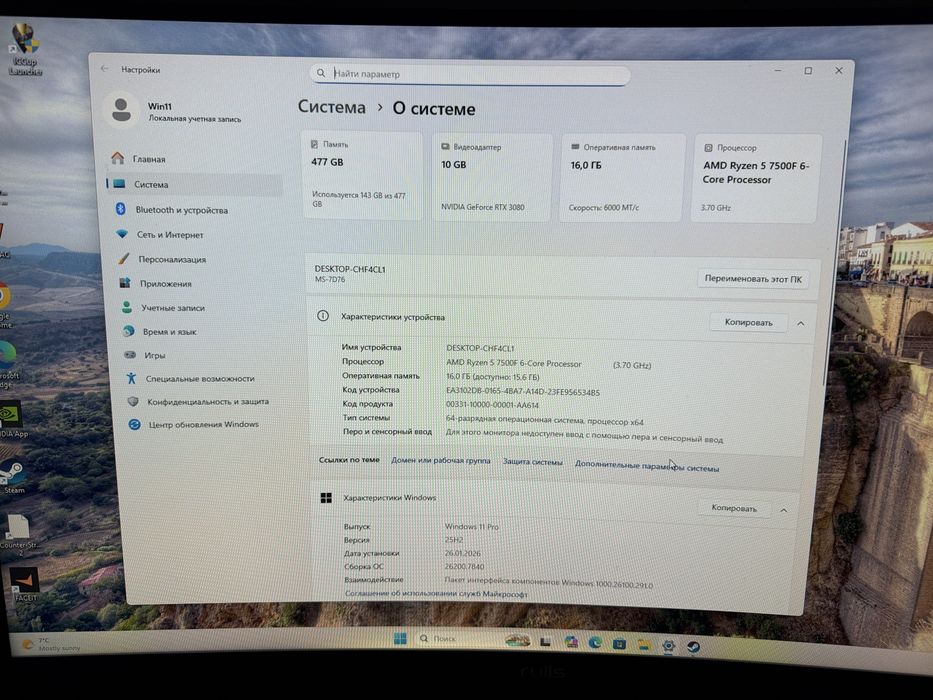Click the Settings gear on the taskbar
Image resolution: width=933 pixels, height=700 pixels.
(x=669, y=646)
